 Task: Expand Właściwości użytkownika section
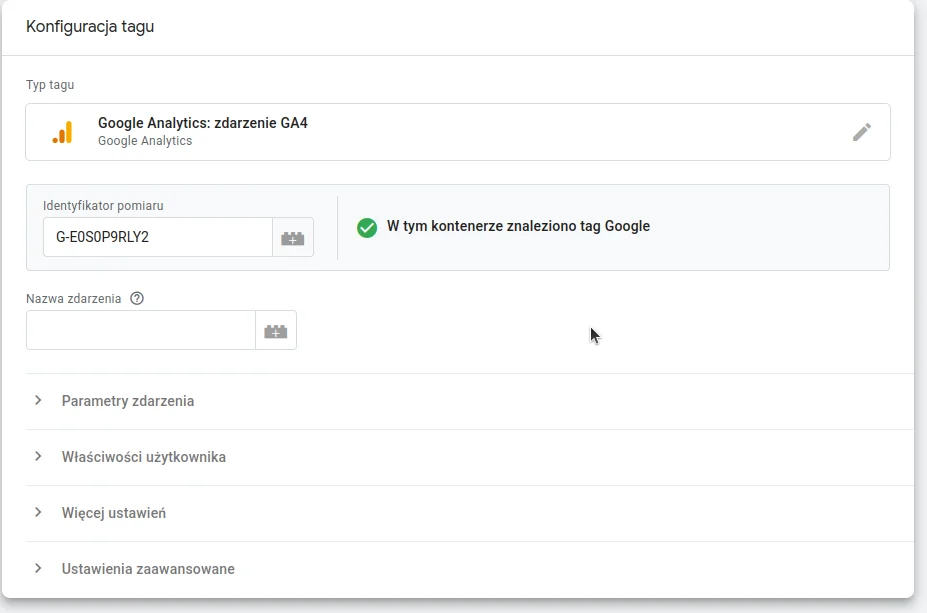469,457
